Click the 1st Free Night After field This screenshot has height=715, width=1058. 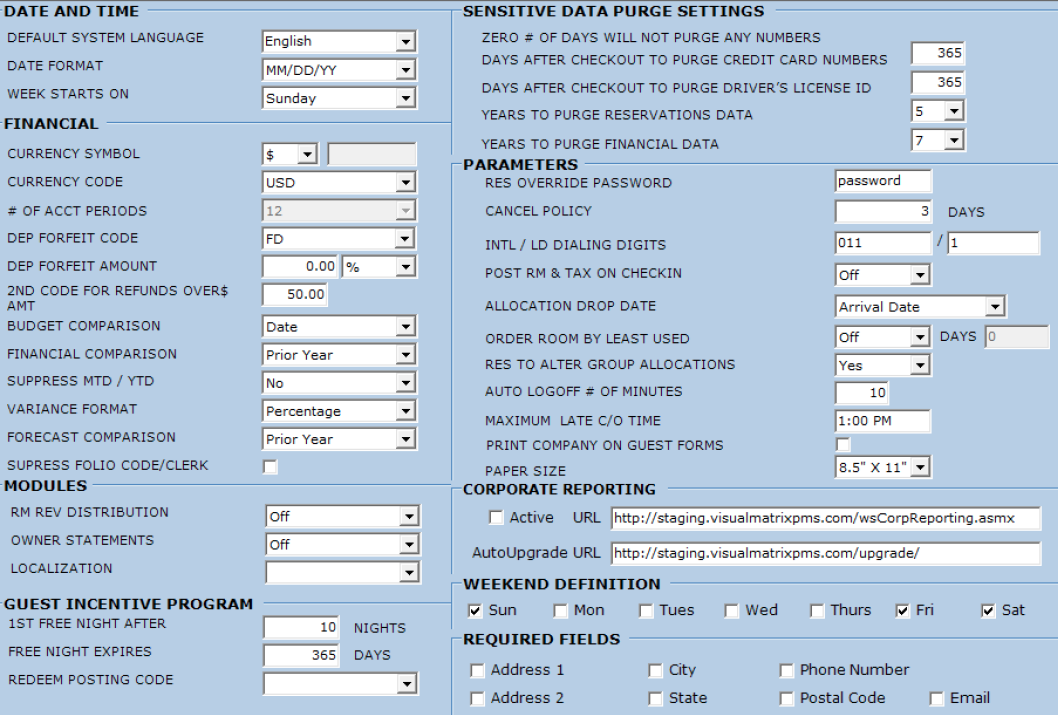point(301,627)
